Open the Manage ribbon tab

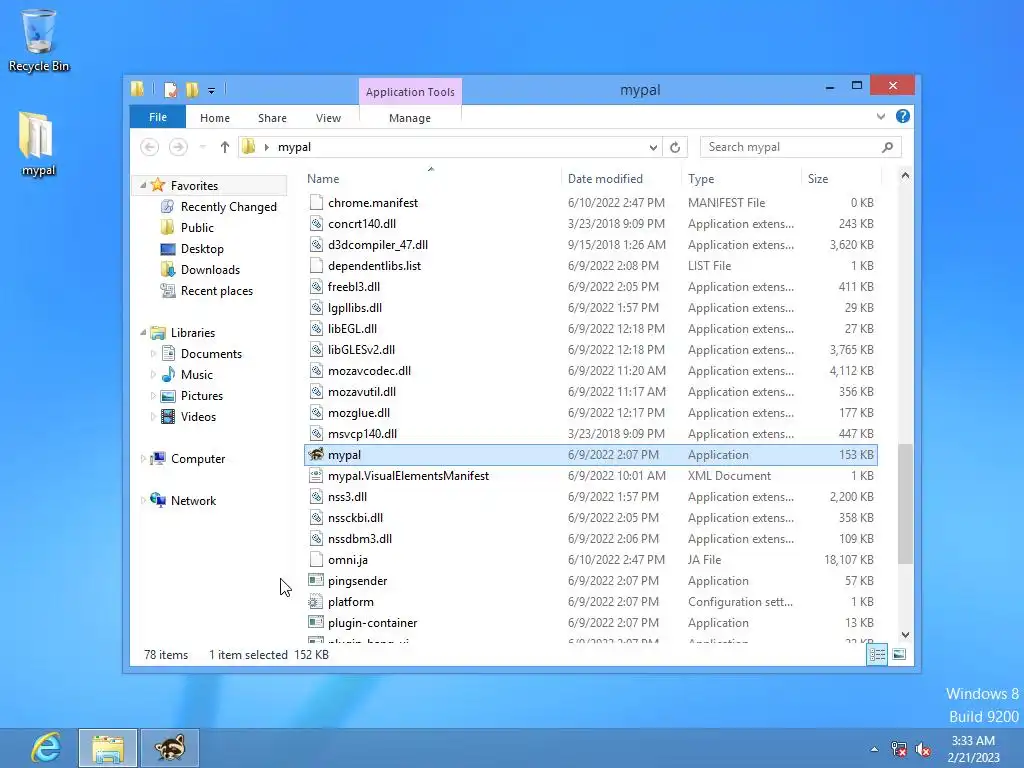410,118
